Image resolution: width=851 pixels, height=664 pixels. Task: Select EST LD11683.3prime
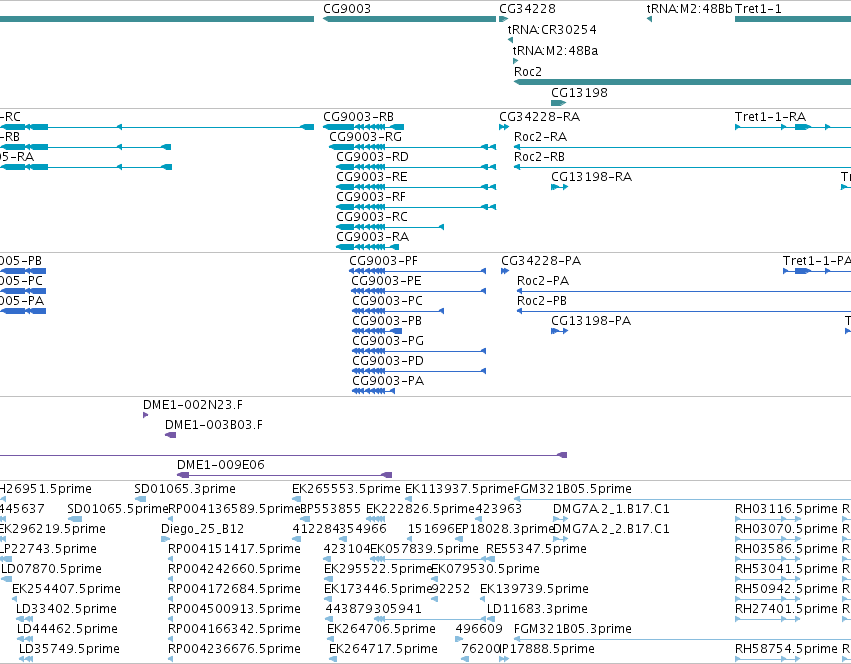click(537, 610)
